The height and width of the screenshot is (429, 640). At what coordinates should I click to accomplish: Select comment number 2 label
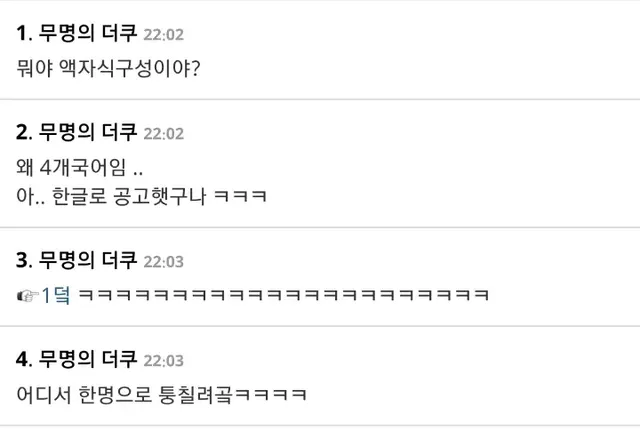pos(24,132)
